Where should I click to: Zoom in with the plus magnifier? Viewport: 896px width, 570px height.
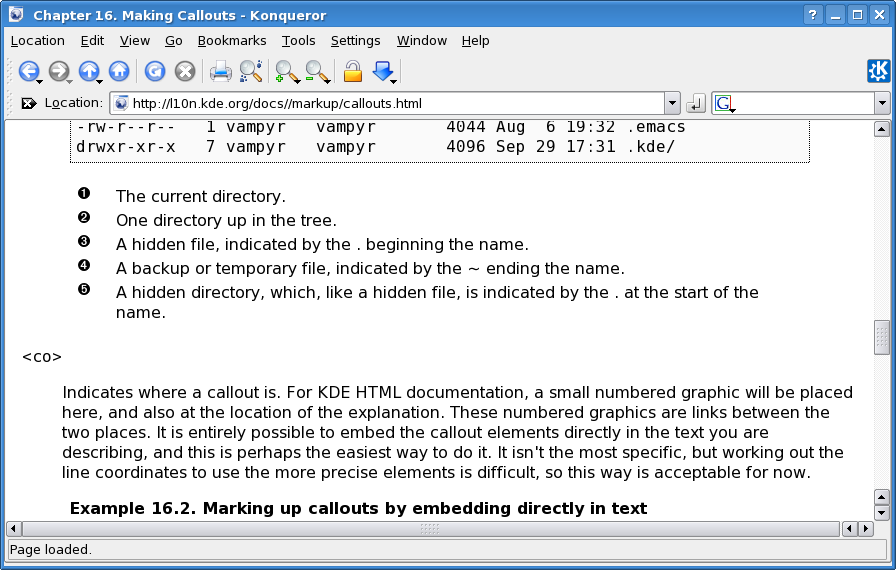[287, 71]
